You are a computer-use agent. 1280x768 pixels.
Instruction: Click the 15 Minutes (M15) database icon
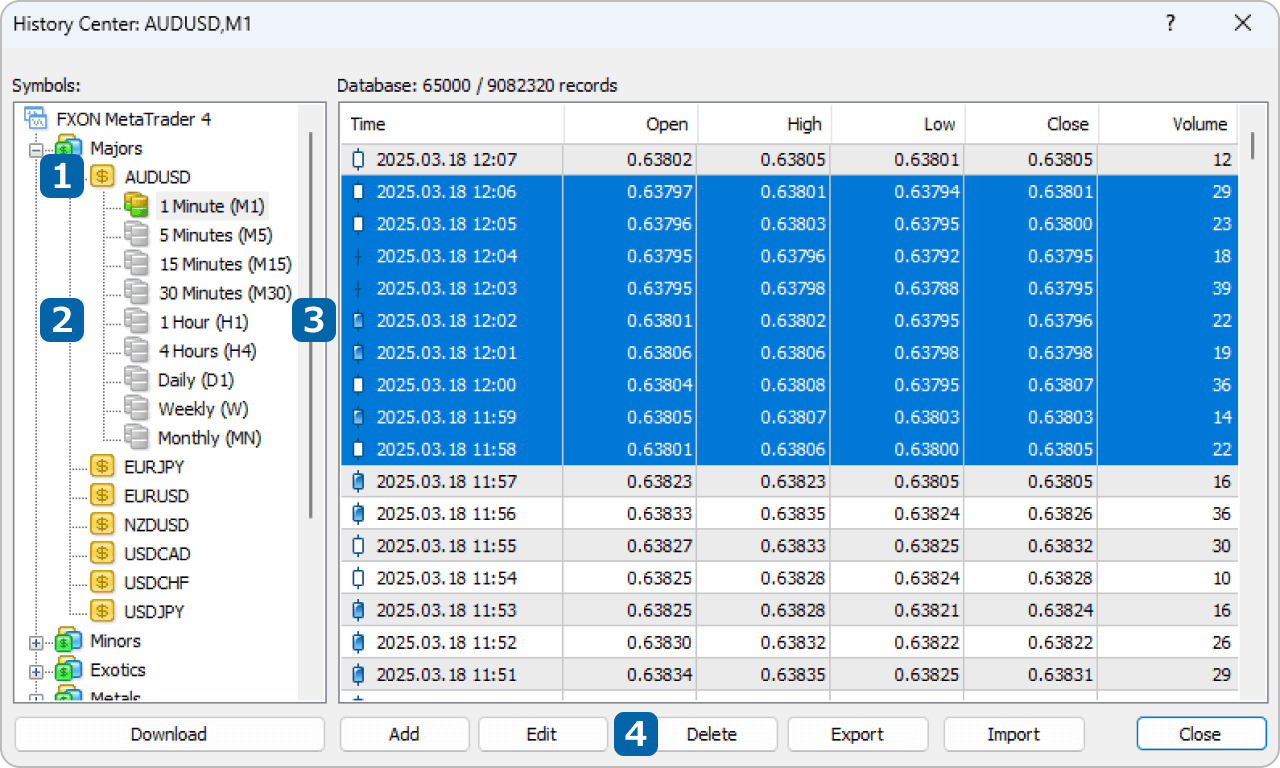point(136,264)
